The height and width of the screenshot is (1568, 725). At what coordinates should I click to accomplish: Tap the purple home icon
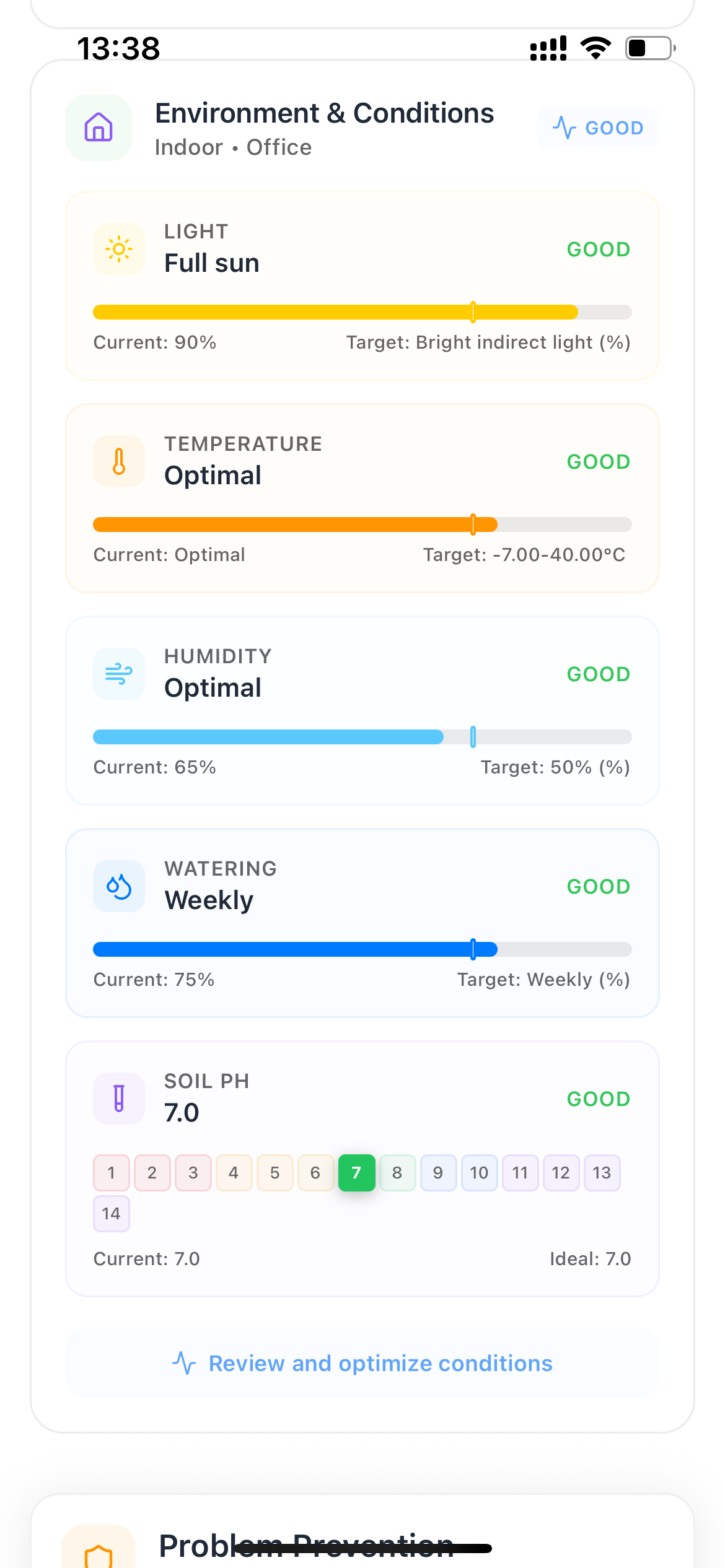pyautogui.click(x=99, y=128)
